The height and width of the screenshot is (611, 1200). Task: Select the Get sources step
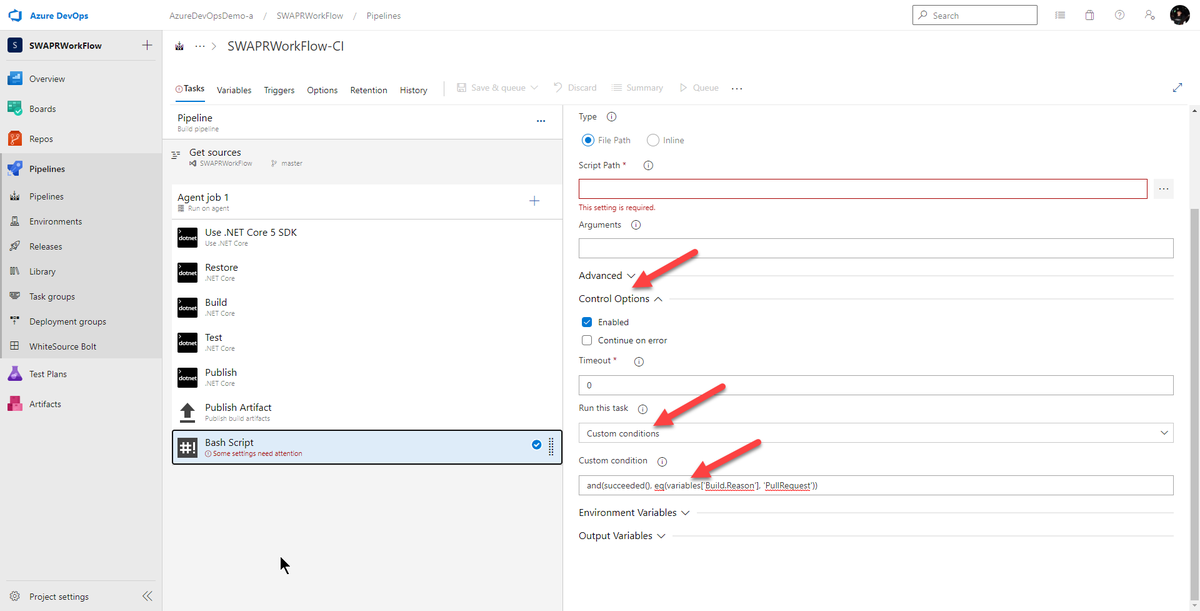pyautogui.click(x=365, y=157)
